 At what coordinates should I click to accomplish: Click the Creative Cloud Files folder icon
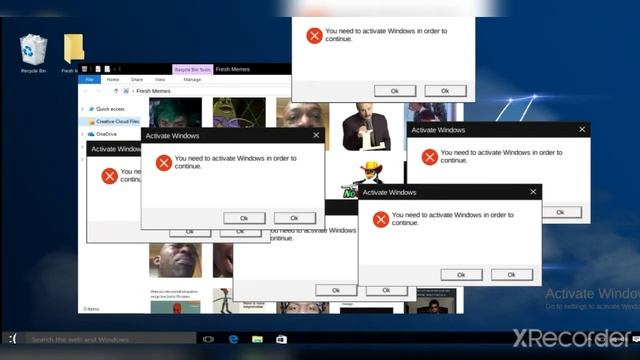[91, 122]
